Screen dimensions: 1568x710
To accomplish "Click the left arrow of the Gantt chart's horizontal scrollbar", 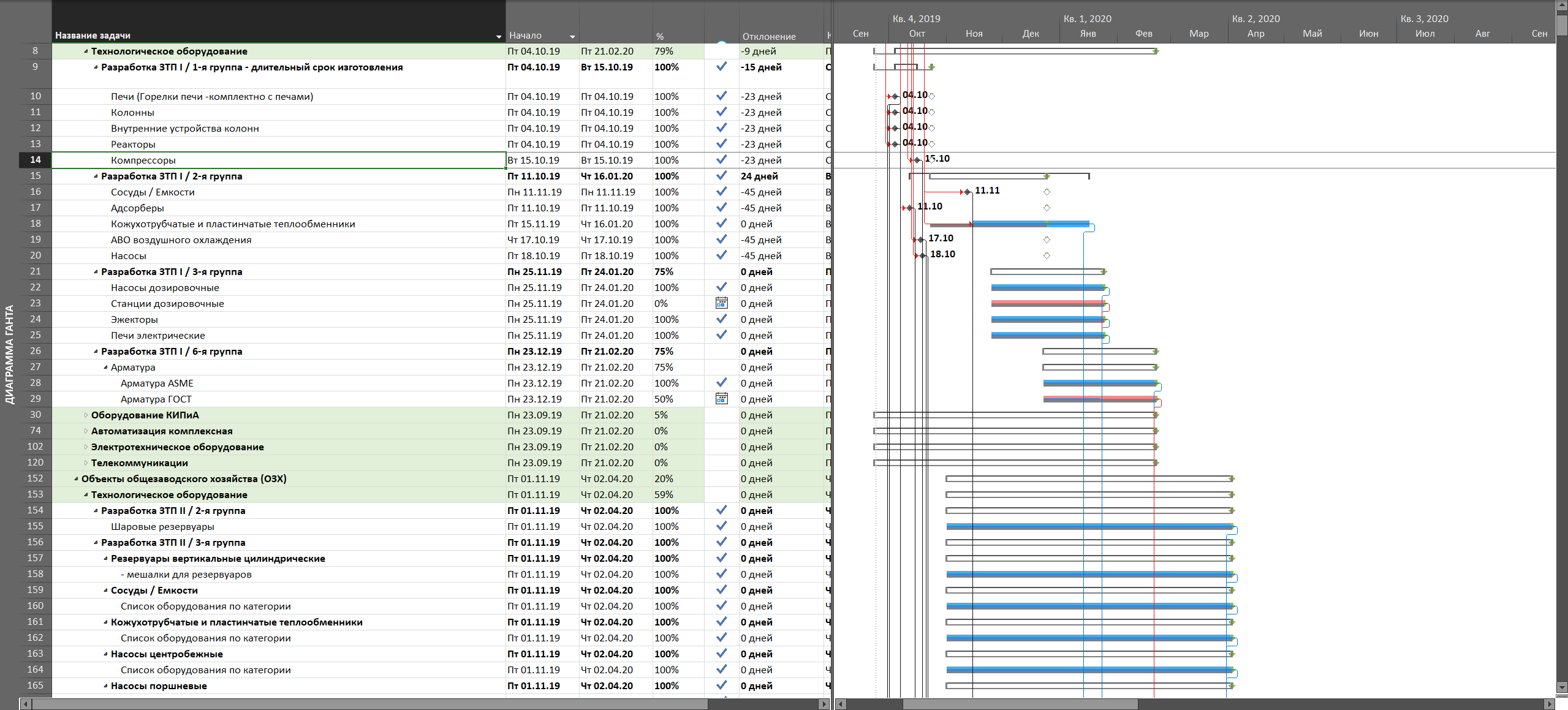I will coord(841,704).
